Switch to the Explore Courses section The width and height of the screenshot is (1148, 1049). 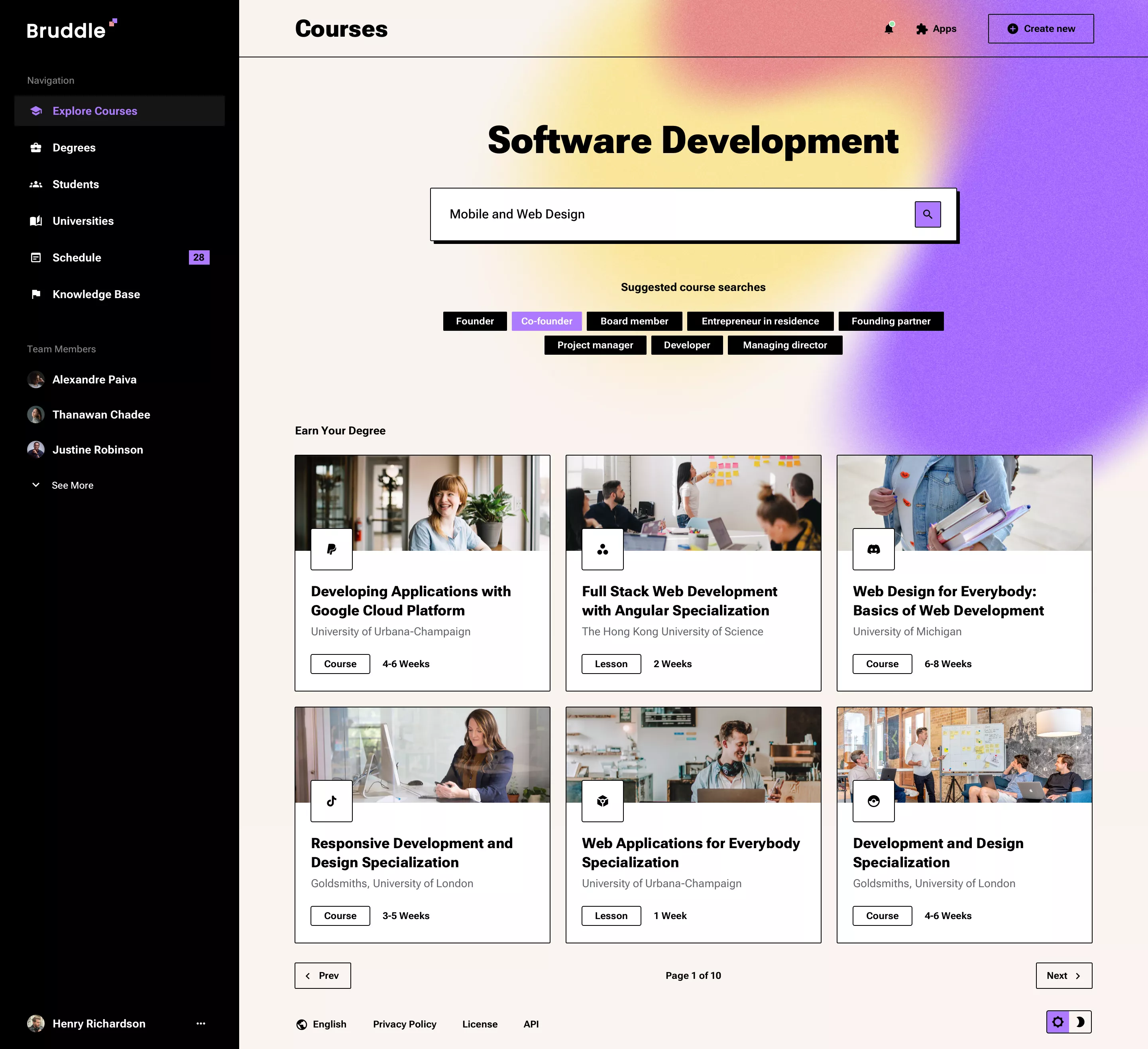click(x=94, y=110)
